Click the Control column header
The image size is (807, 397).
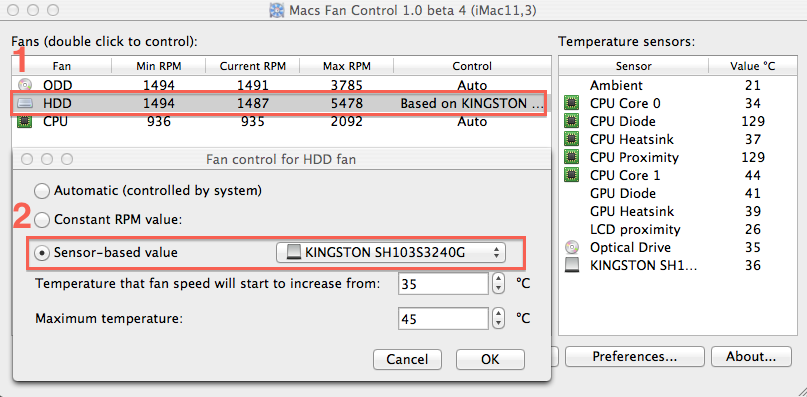point(472,66)
